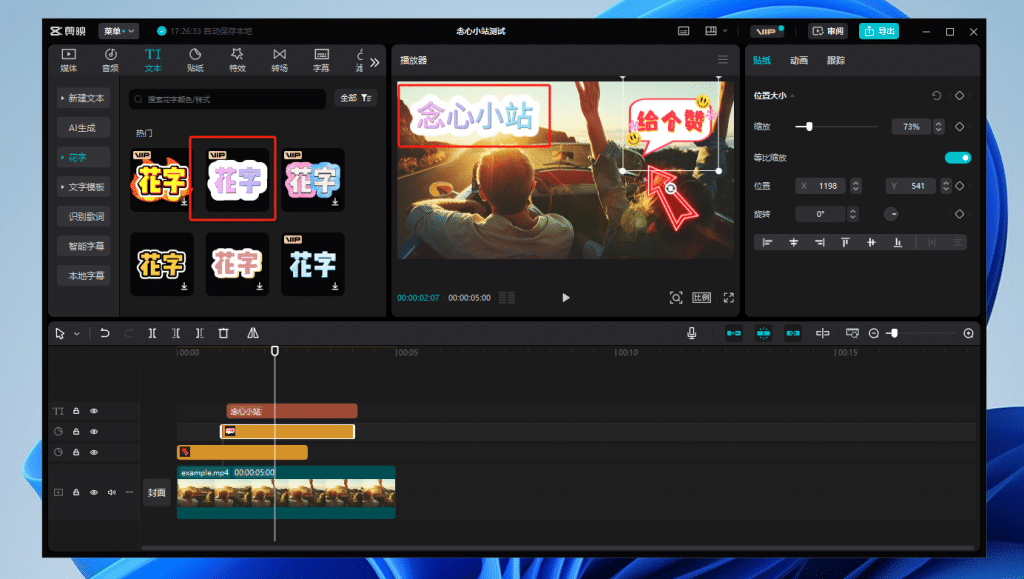Screen dimensions: 1024x579
Task: Undo the last action
Action: click(x=104, y=333)
